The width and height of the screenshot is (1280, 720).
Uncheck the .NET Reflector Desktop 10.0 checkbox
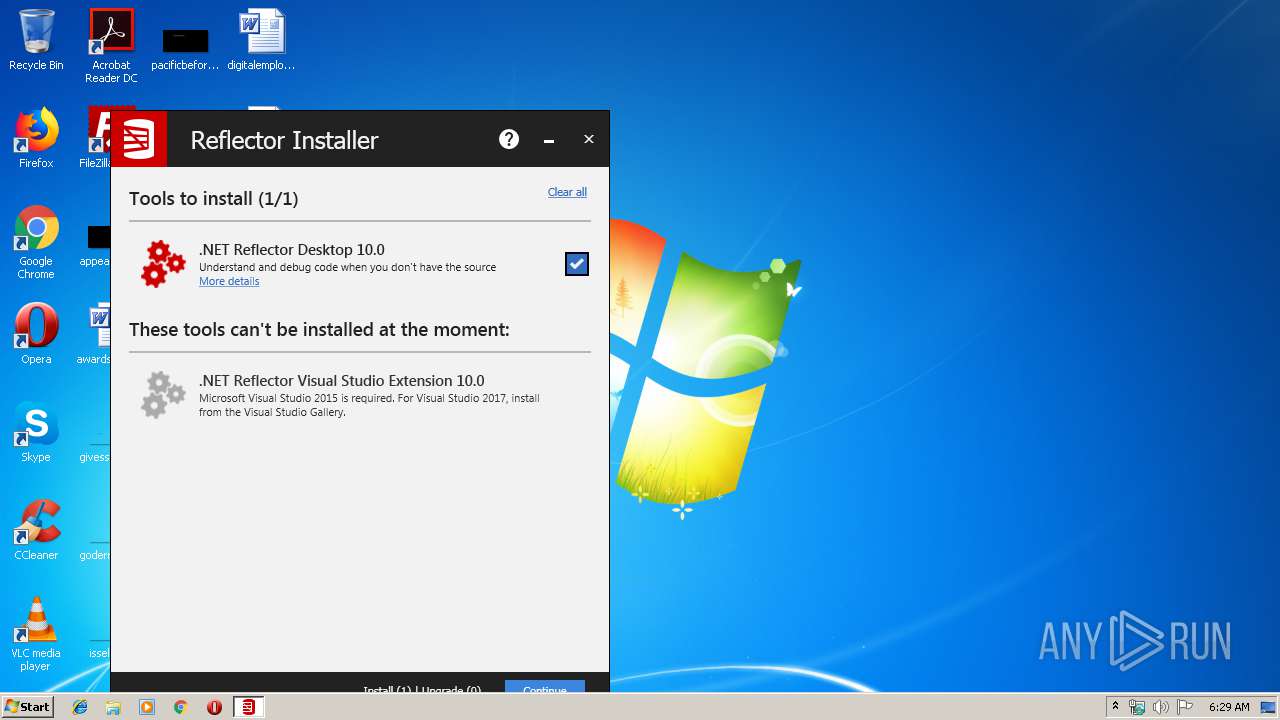tap(577, 264)
